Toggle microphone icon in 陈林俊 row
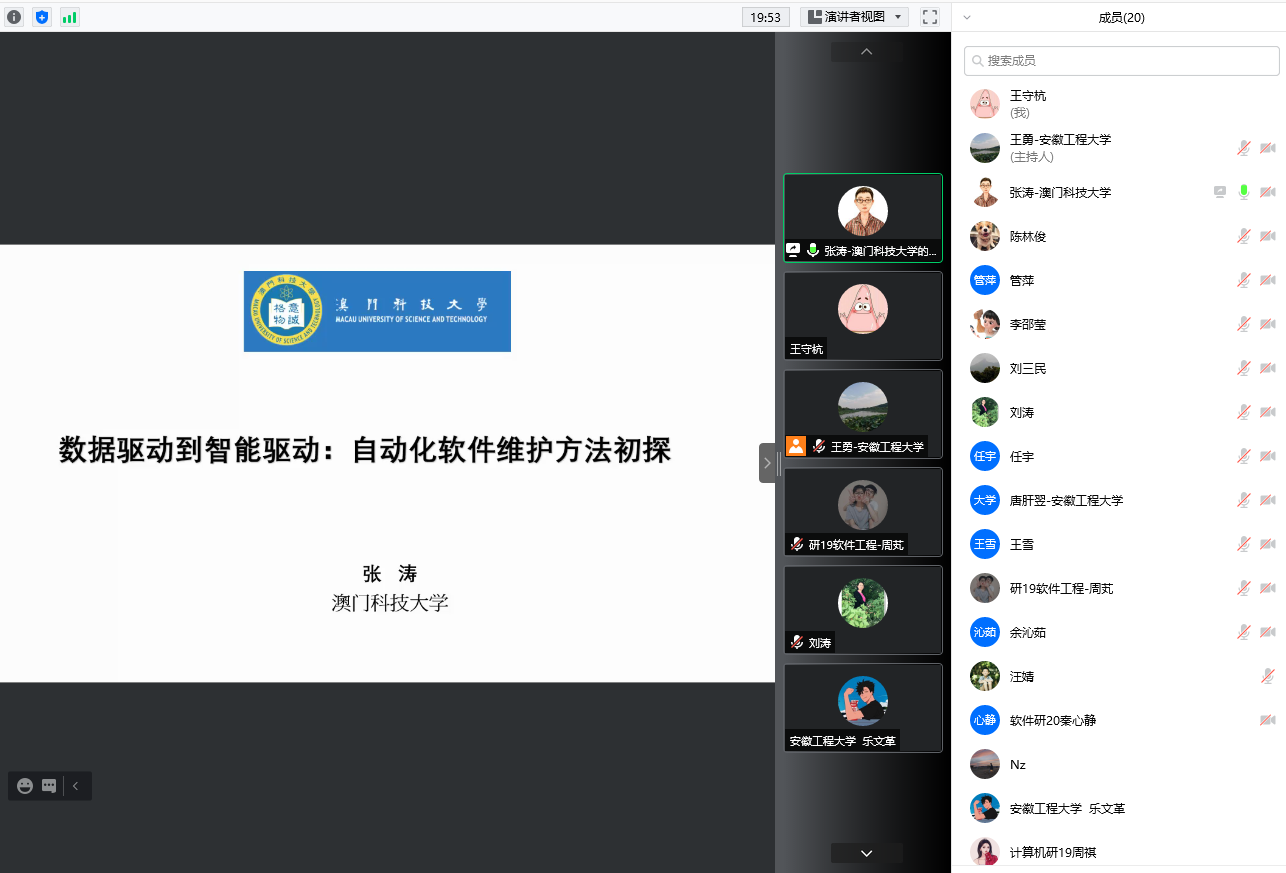Screen dimensions: 1286x873 [x=1243, y=236]
